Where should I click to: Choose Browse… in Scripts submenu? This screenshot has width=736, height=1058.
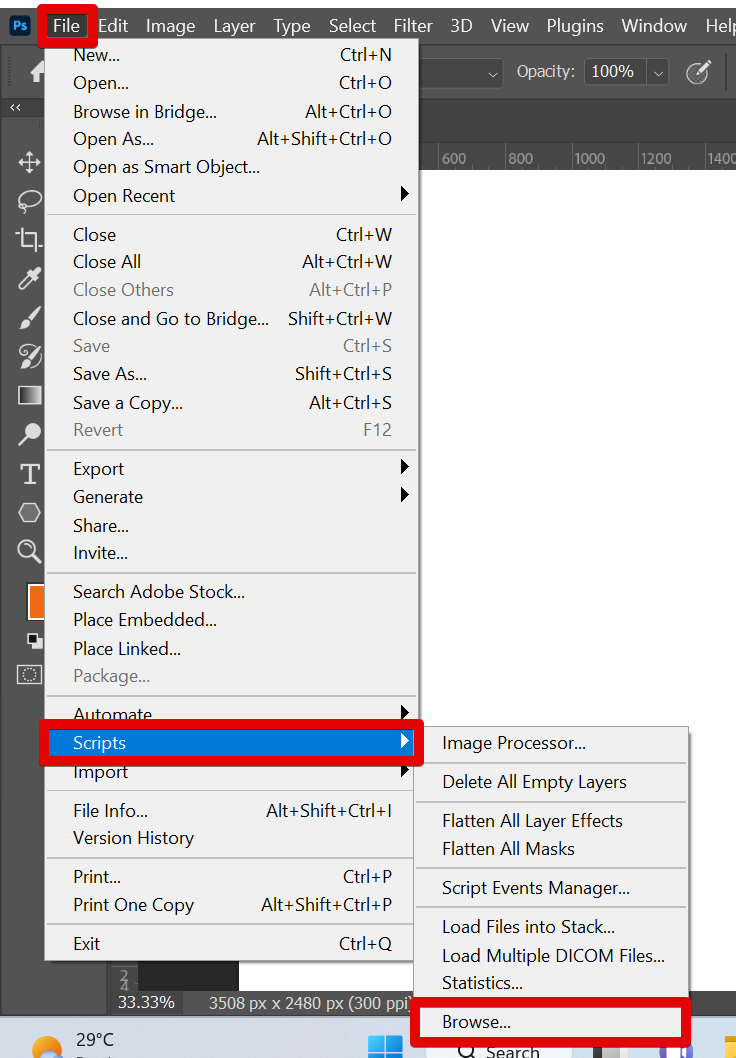tap(476, 1022)
